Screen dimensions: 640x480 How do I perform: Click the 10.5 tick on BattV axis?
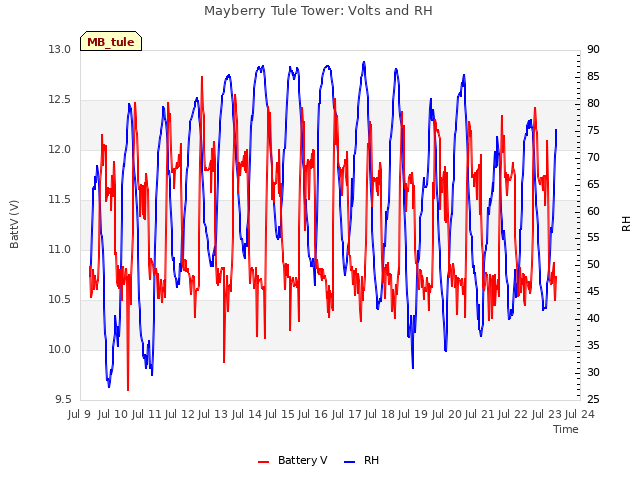[60, 300]
